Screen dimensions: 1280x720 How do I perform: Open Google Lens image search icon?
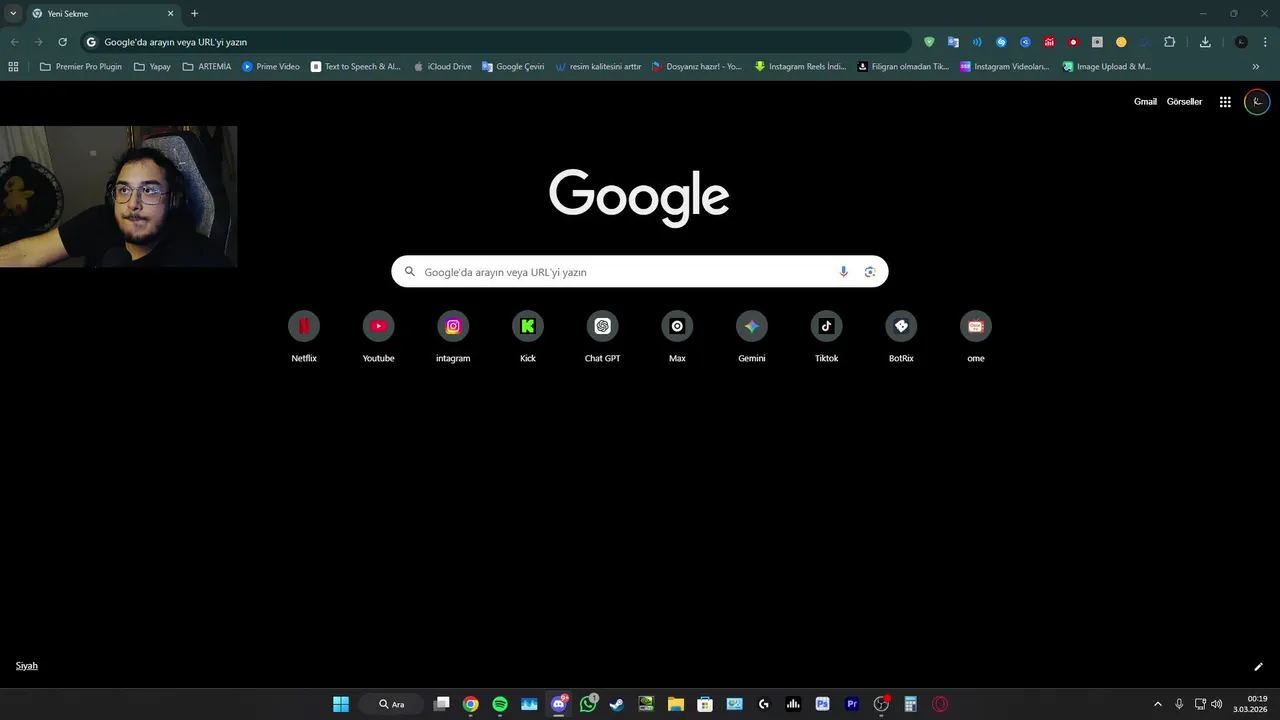870,272
